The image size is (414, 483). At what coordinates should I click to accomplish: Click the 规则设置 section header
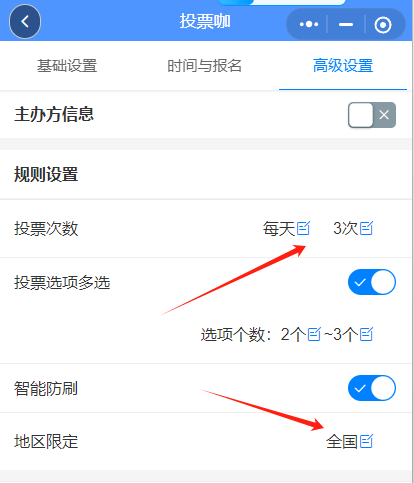(46, 174)
